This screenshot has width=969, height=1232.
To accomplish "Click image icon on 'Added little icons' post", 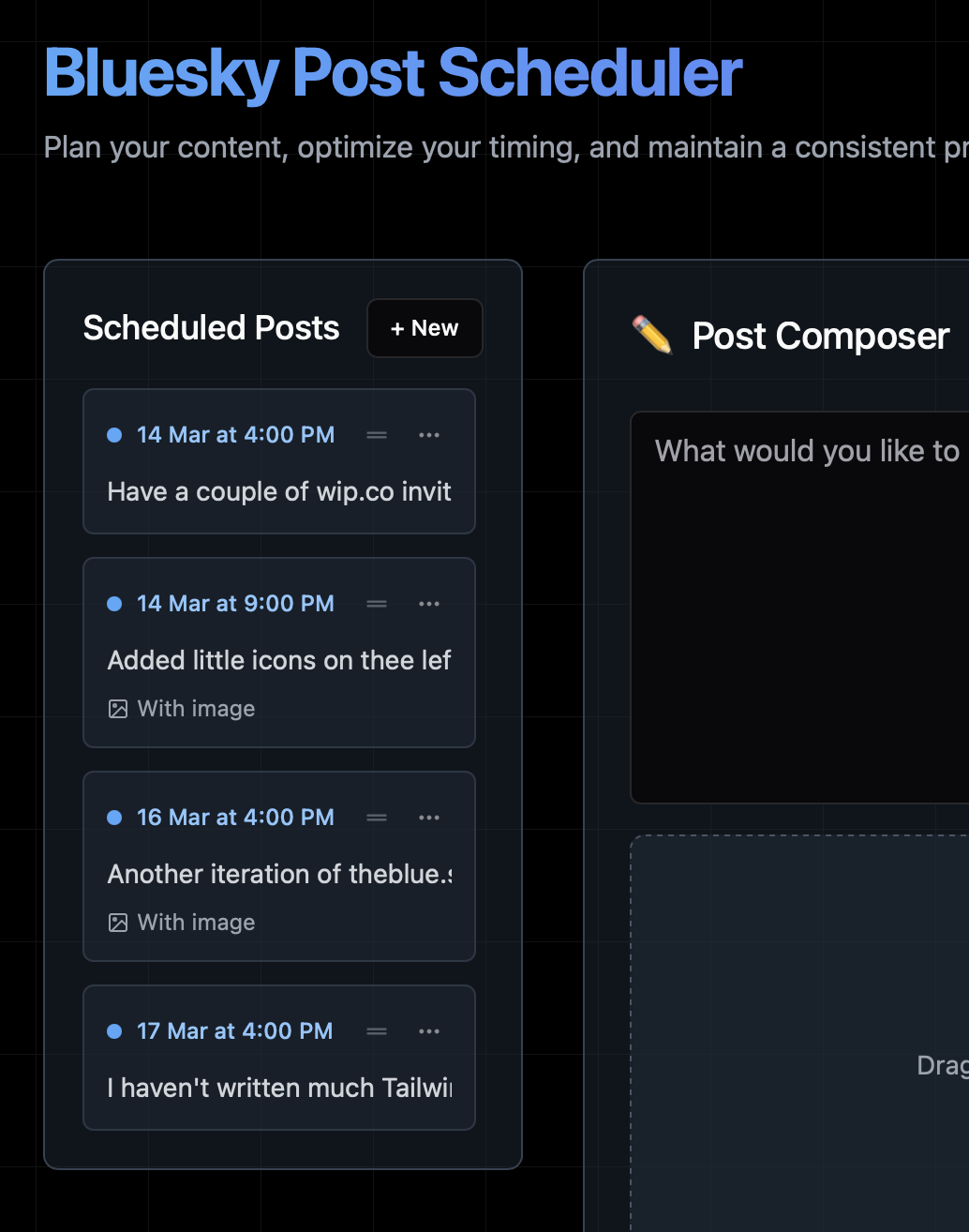I will pyautogui.click(x=118, y=709).
